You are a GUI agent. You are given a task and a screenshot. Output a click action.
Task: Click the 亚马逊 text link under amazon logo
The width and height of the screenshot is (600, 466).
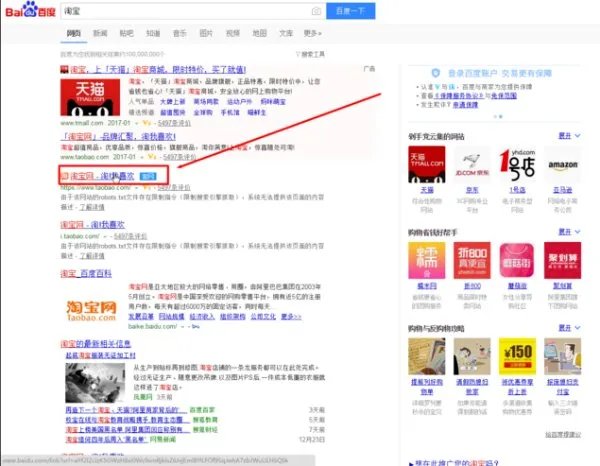click(x=562, y=190)
